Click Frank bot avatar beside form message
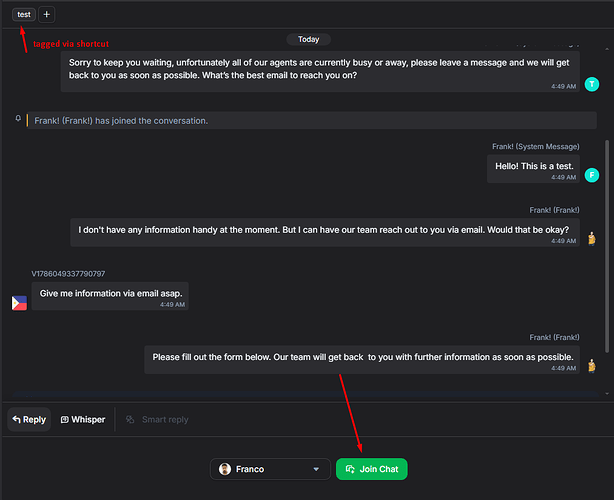The width and height of the screenshot is (614, 500). pyautogui.click(x=592, y=366)
